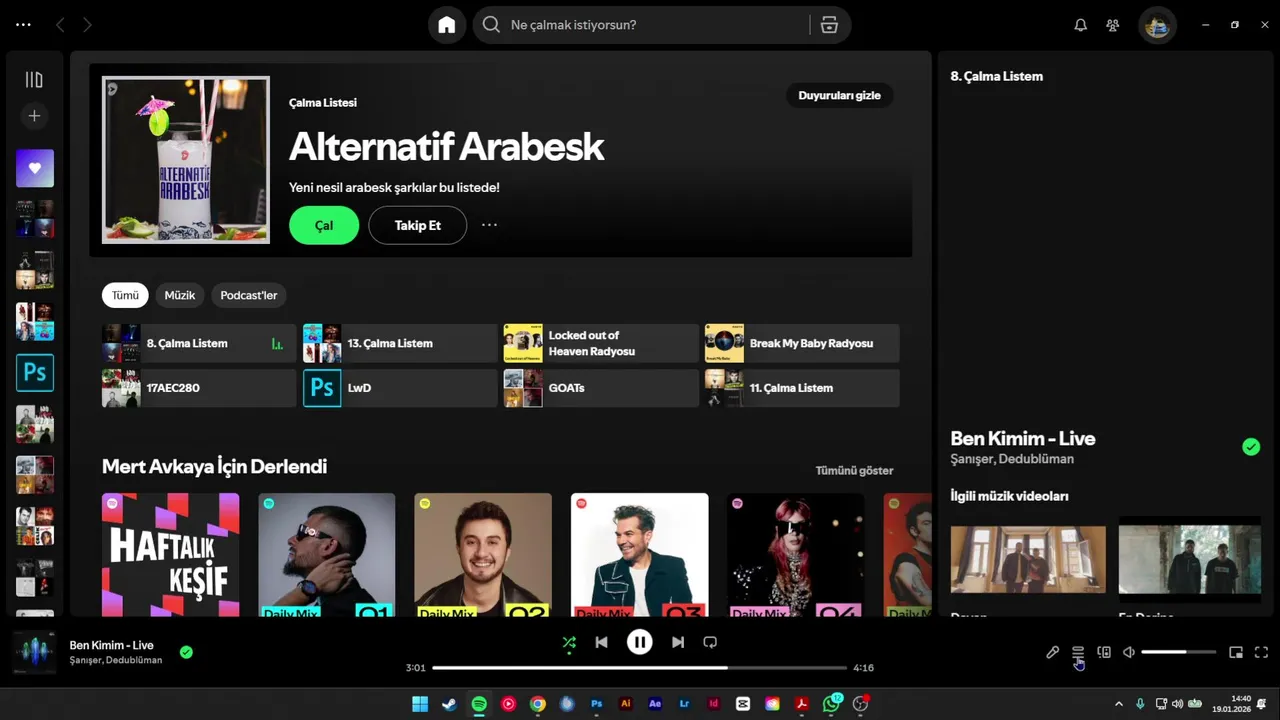The height and width of the screenshot is (720, 1280).
Task: Open After Effects from the taskbar
Action: 655,704
